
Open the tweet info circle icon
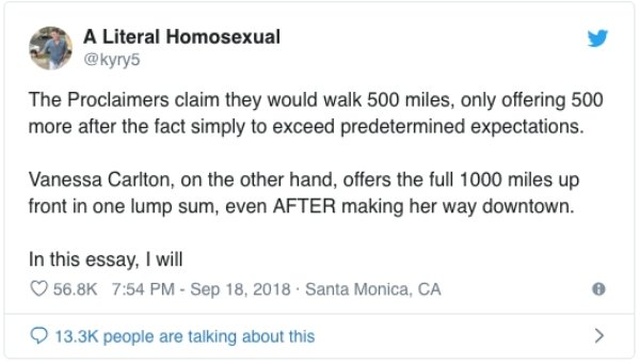(x=598, y=289)
